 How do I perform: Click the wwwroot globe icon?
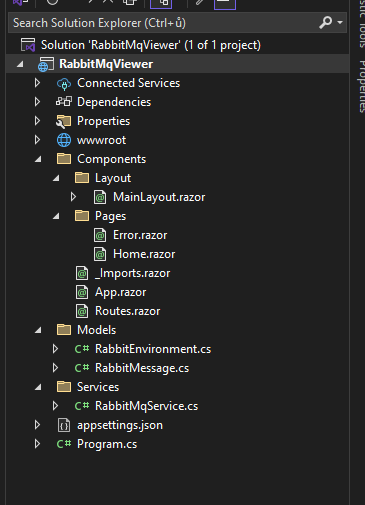pos(64,140)
